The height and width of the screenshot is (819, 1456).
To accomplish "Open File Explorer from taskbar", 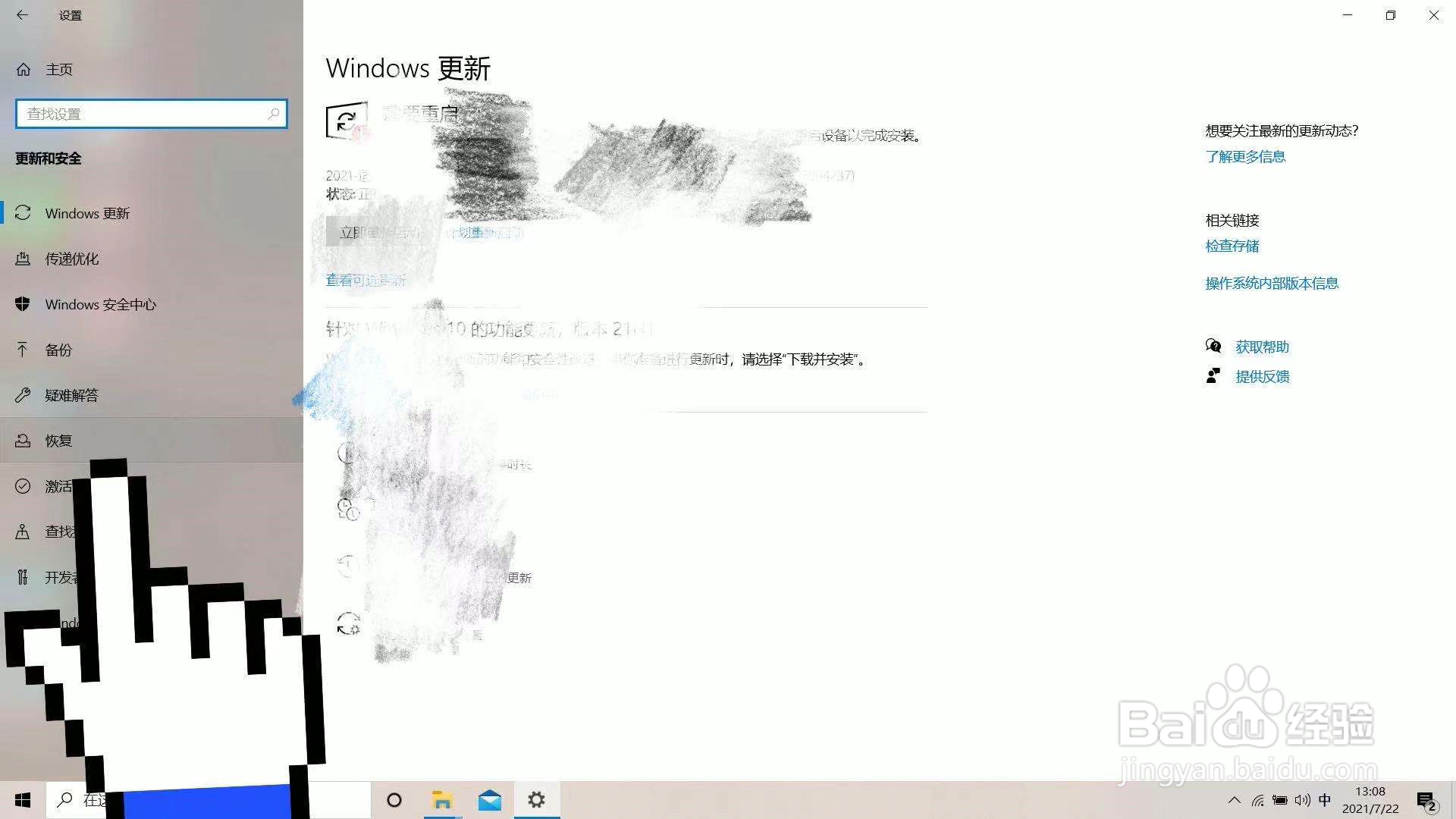I will pos(442,800).
